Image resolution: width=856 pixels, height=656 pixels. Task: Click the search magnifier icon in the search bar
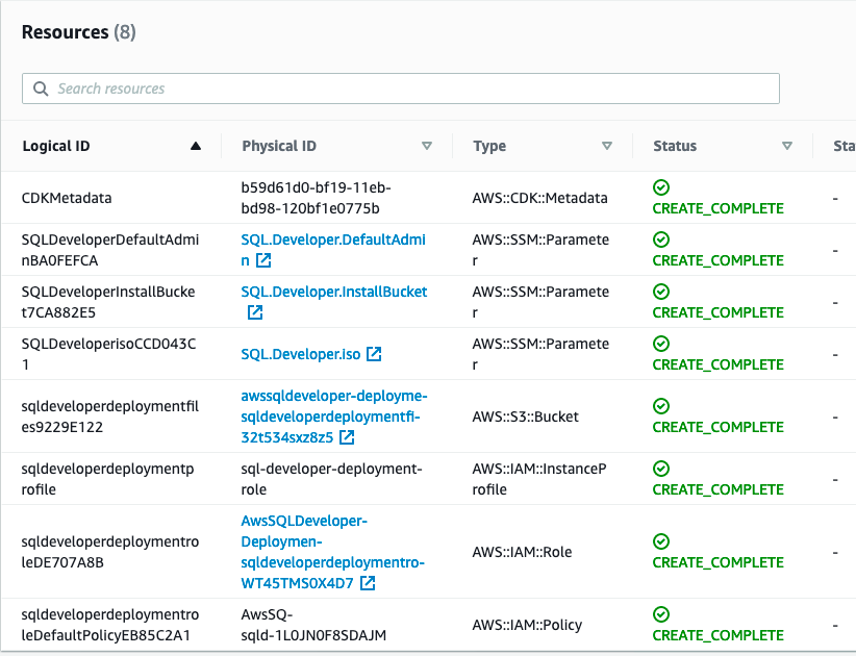pos(41,88)
